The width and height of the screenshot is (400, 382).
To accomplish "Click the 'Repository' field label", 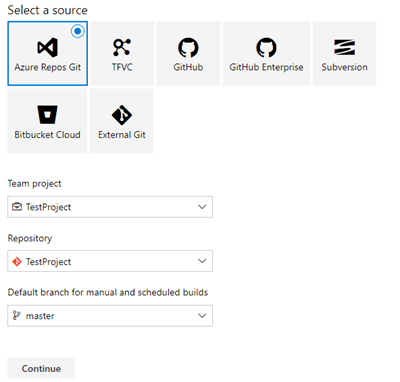I will click(30, 238).
